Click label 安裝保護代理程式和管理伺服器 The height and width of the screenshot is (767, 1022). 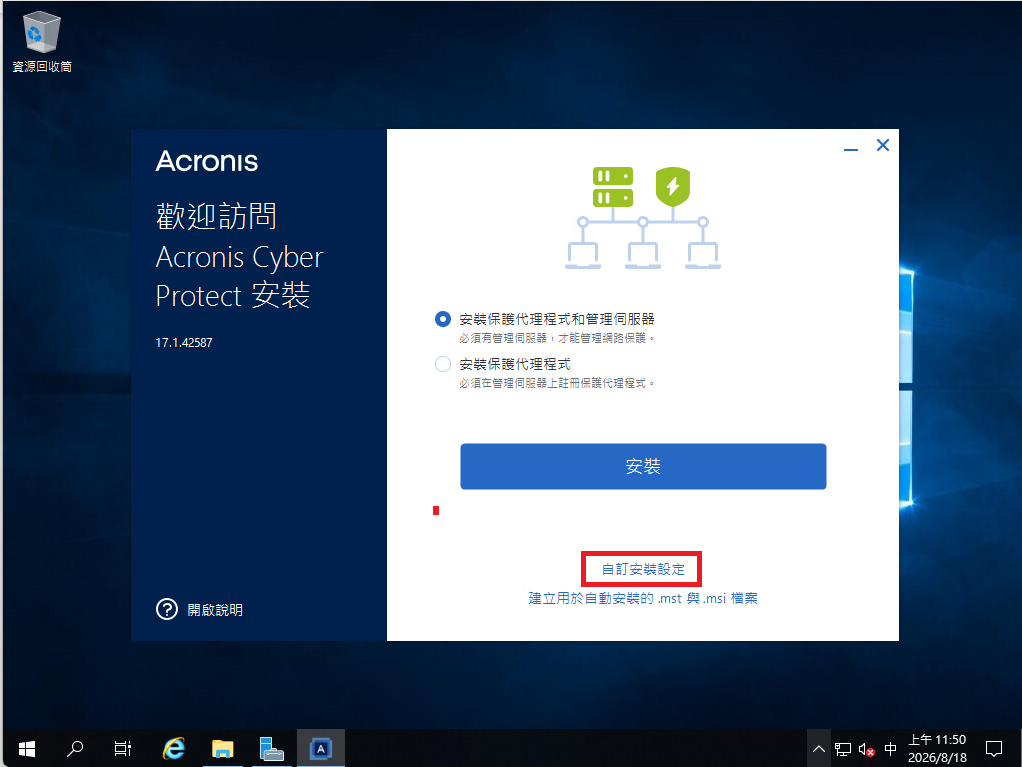(557, 319)
